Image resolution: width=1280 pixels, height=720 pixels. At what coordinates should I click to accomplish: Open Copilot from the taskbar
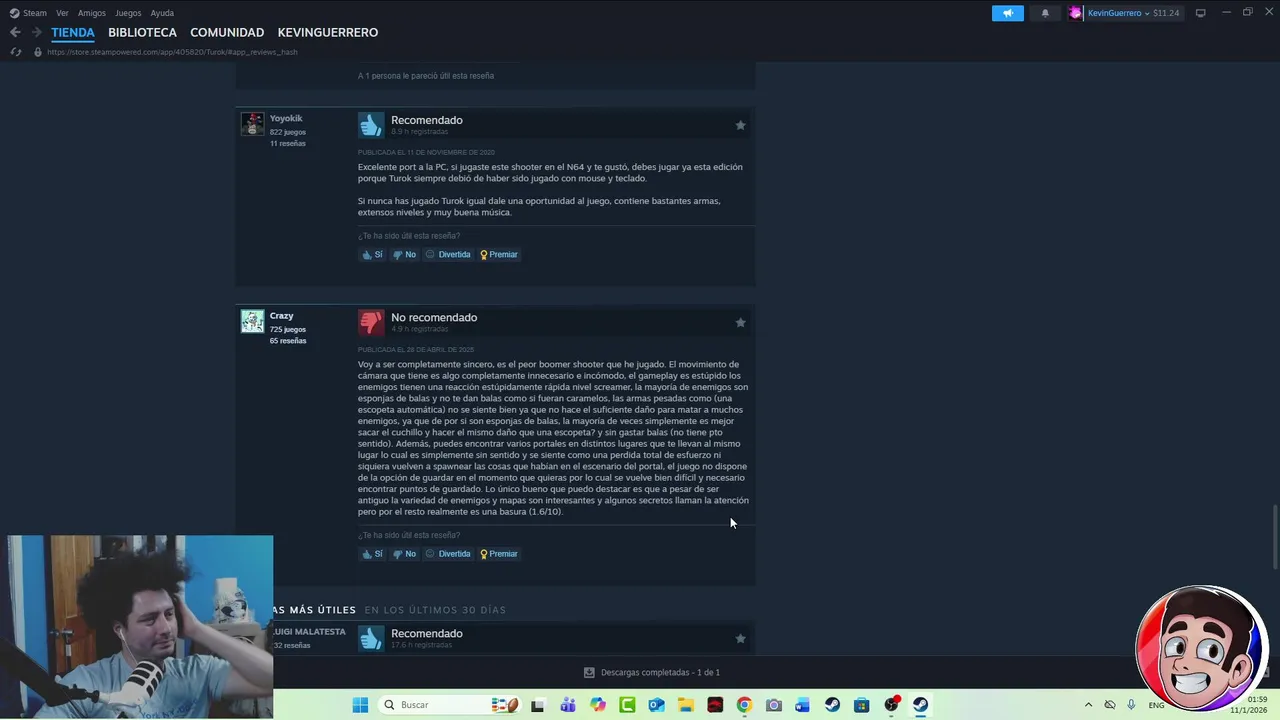(598, 705)
